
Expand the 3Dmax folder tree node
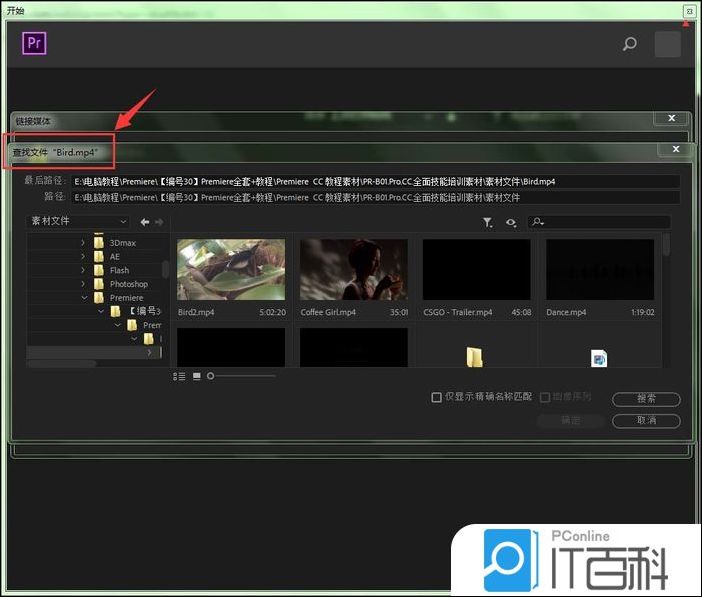[83, 243]
